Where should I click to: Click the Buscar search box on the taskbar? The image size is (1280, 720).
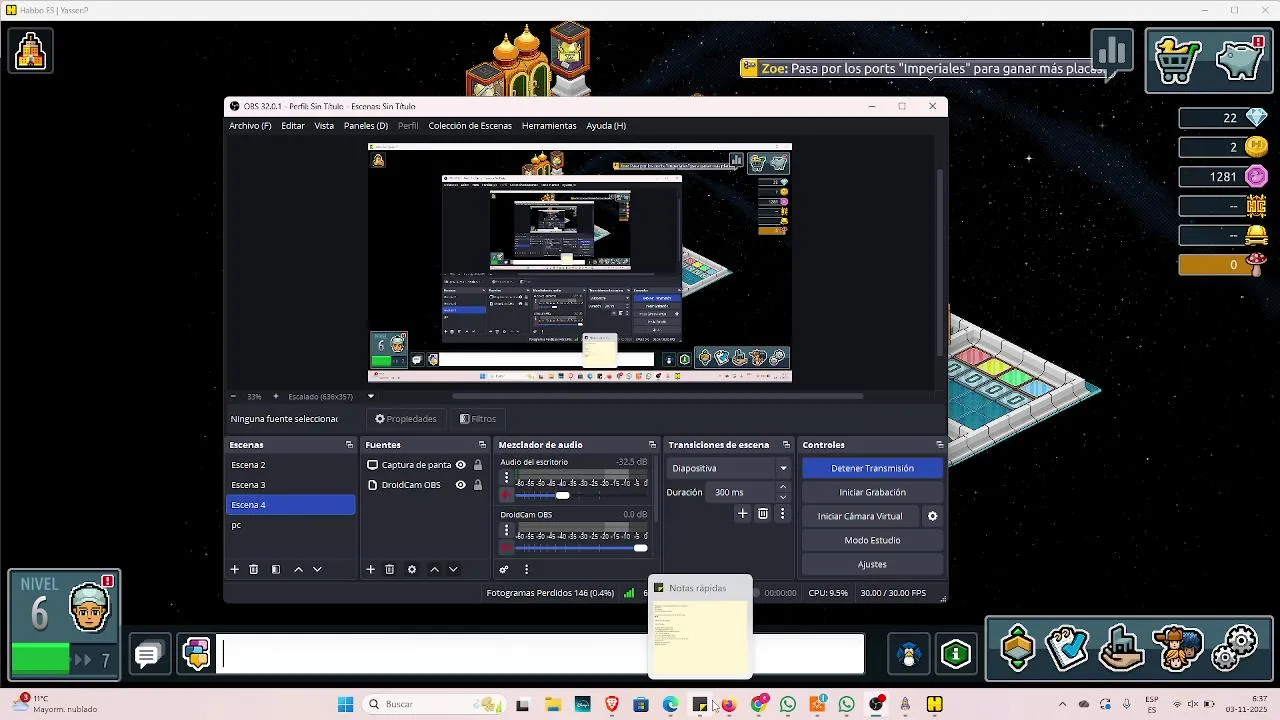pos(433,704)
